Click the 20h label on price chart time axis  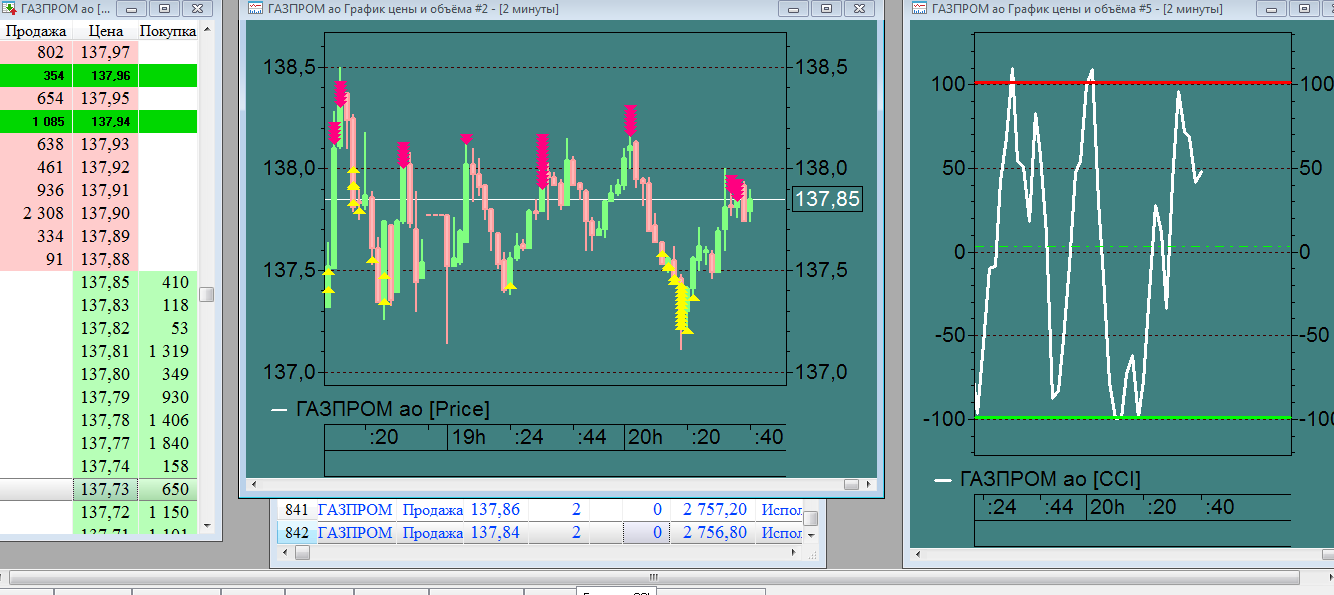645,437
